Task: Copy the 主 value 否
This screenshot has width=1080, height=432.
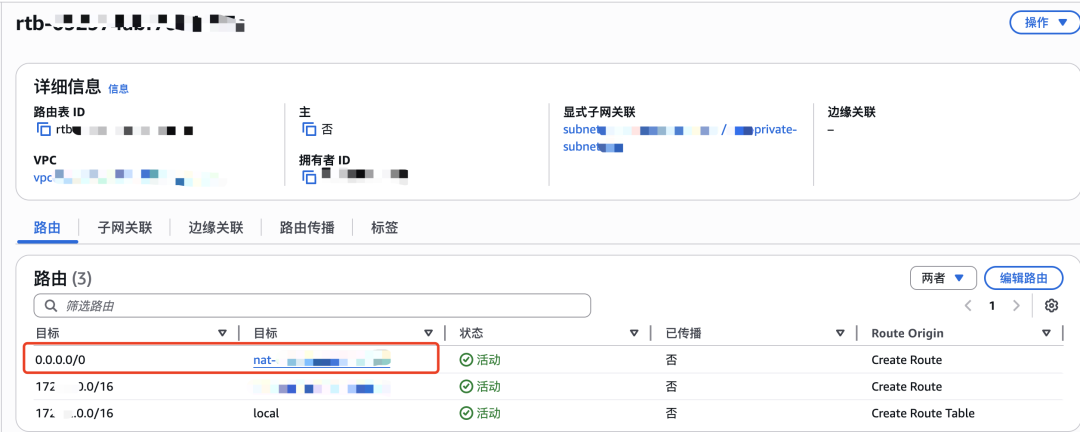Action: pyautogui.click(x=309, y=130)
